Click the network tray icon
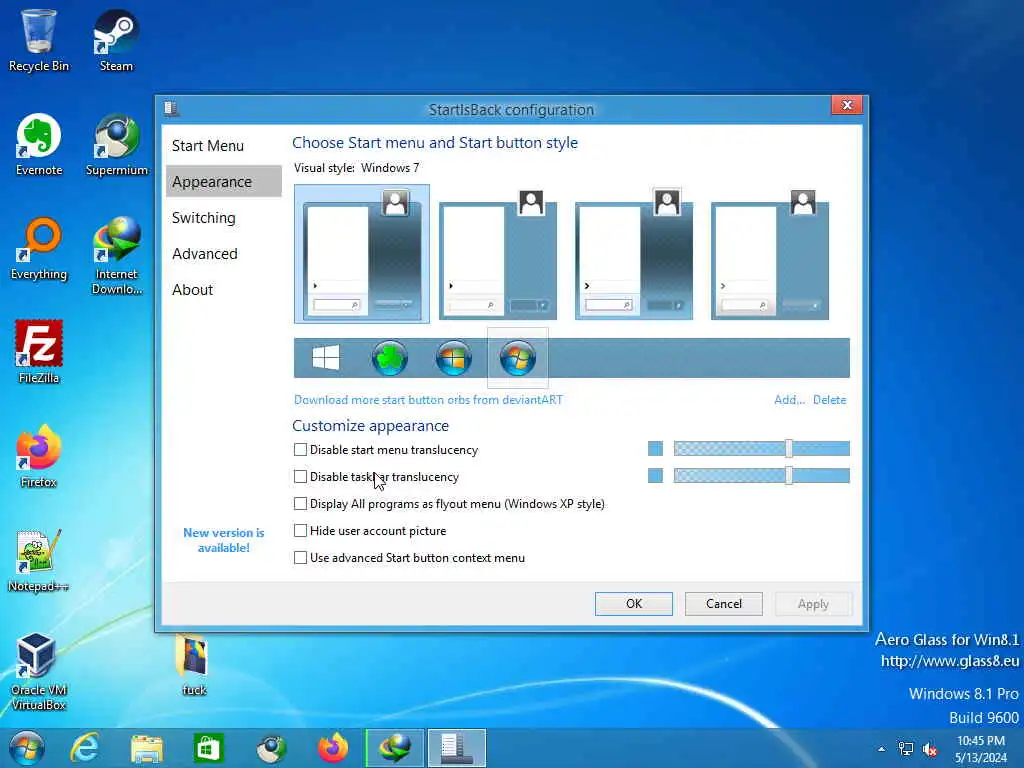This screenshot has height=768, width=1024. (x=906, y=749)
